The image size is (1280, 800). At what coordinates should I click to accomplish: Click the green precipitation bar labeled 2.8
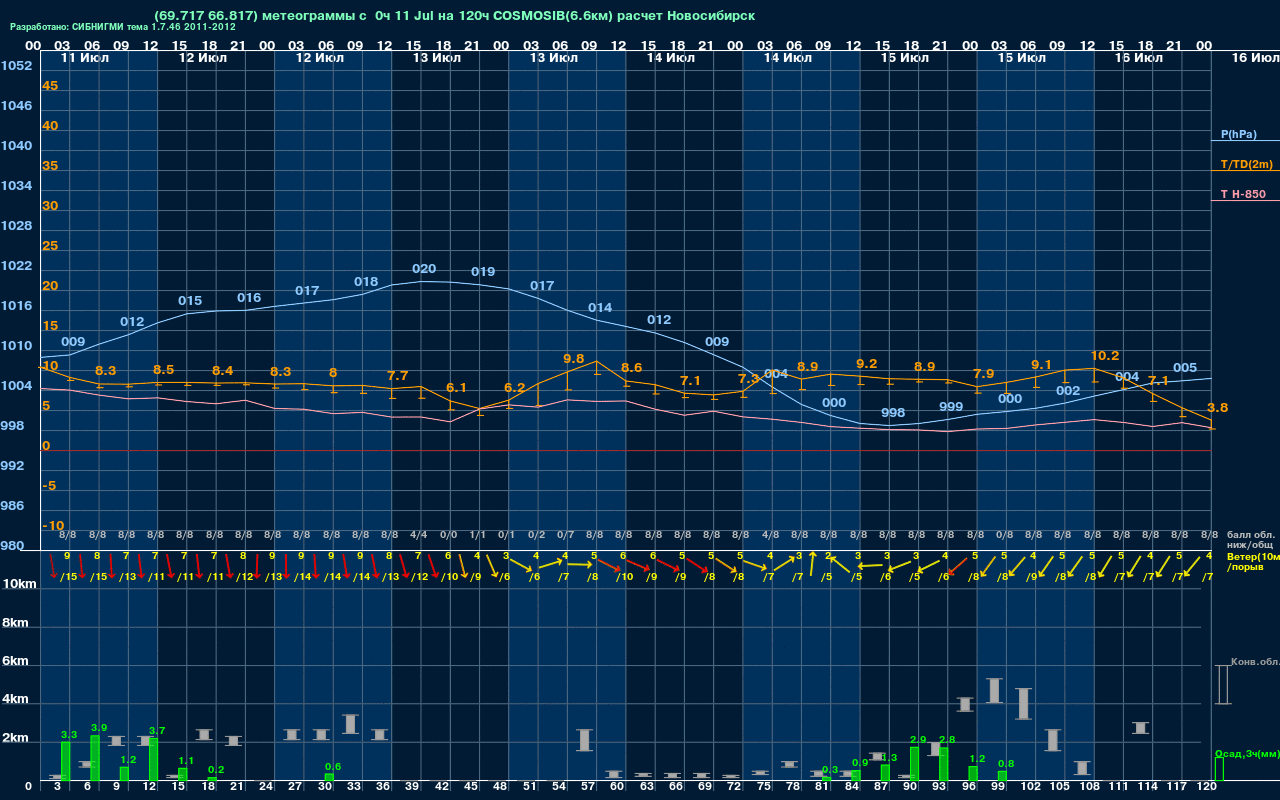(x=944, y=765)
